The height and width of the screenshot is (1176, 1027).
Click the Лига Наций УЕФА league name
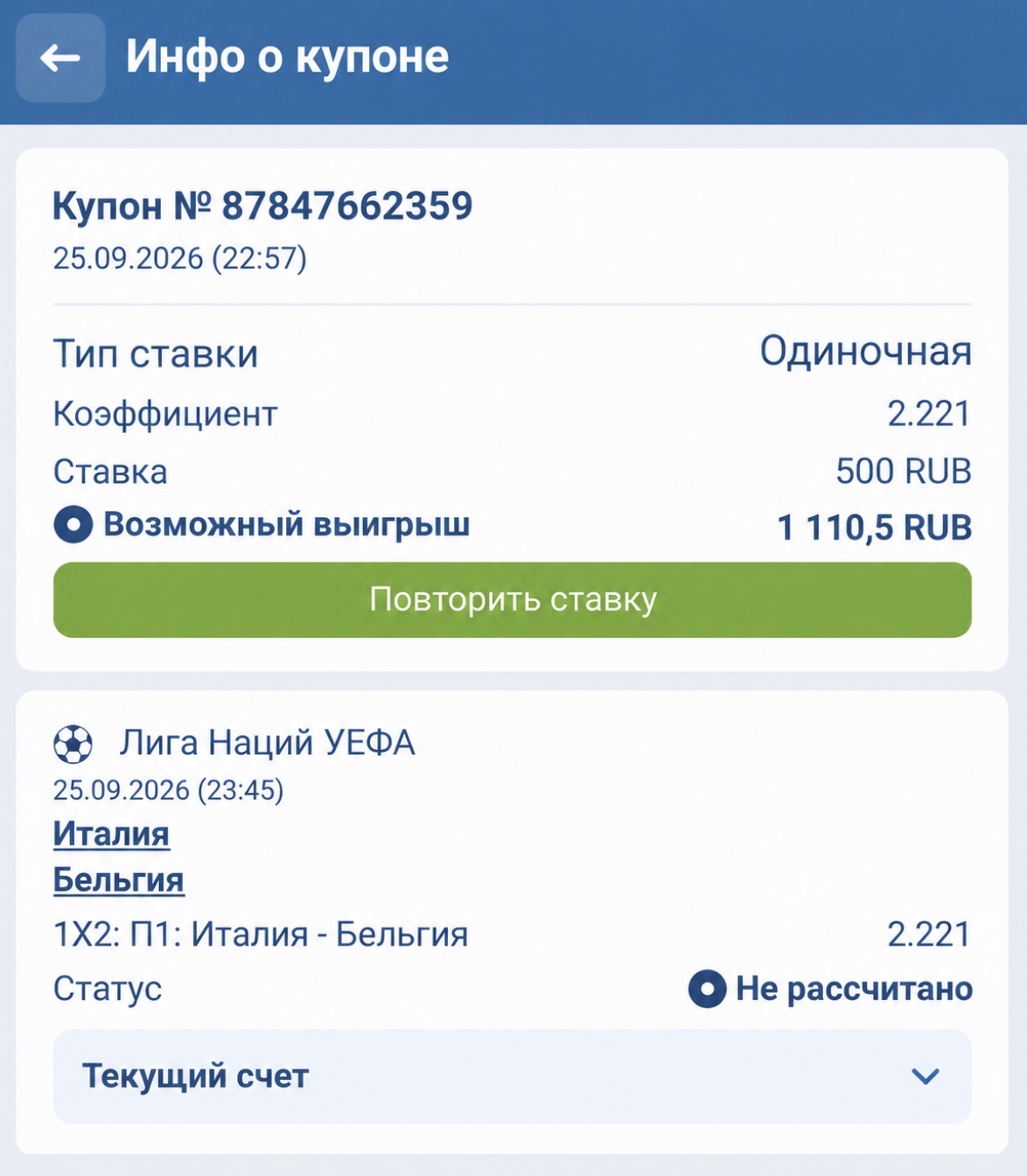point(267,743)
